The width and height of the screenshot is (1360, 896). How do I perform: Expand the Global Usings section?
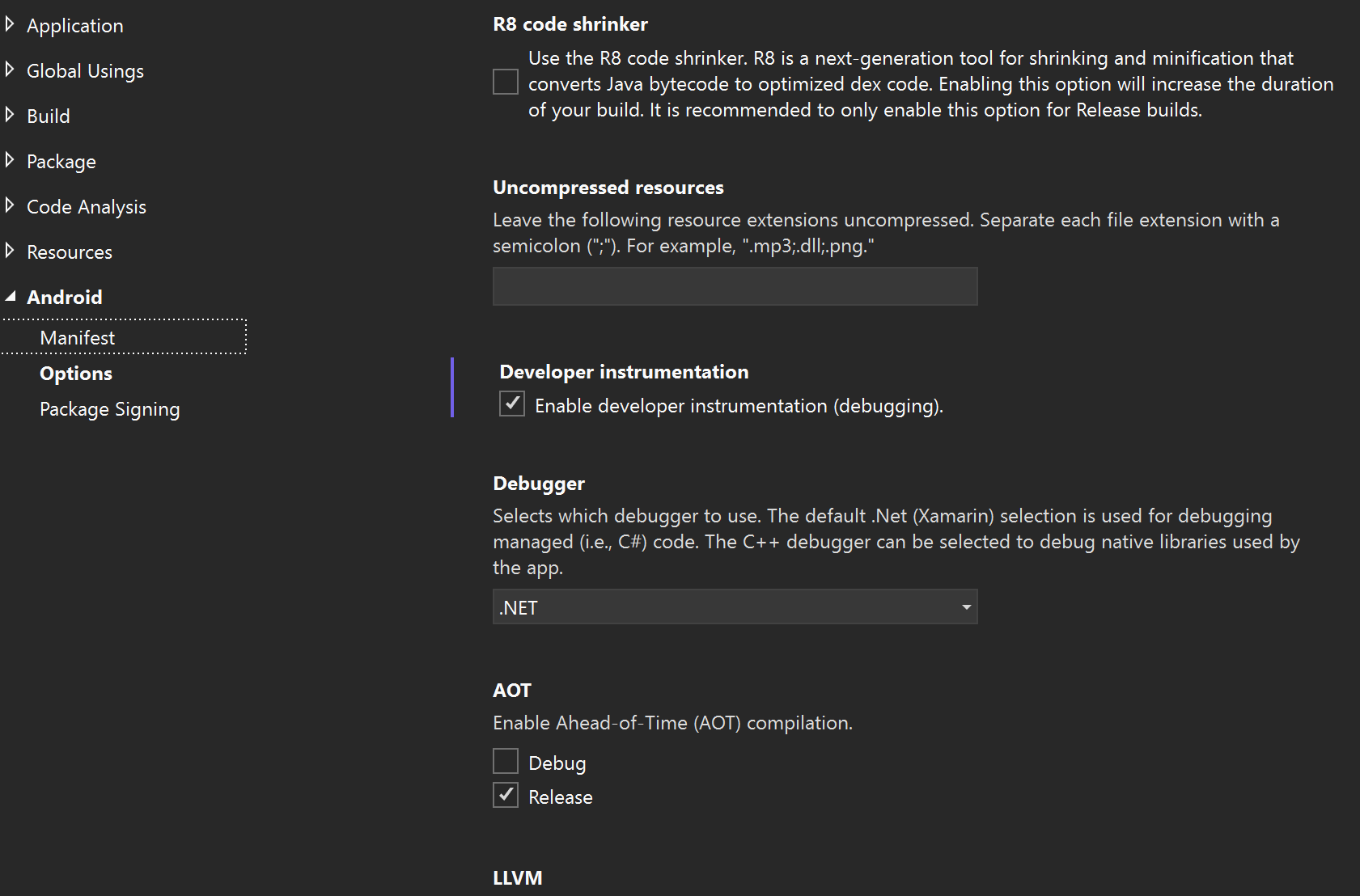pyautogui.click(x=10, y=70)
